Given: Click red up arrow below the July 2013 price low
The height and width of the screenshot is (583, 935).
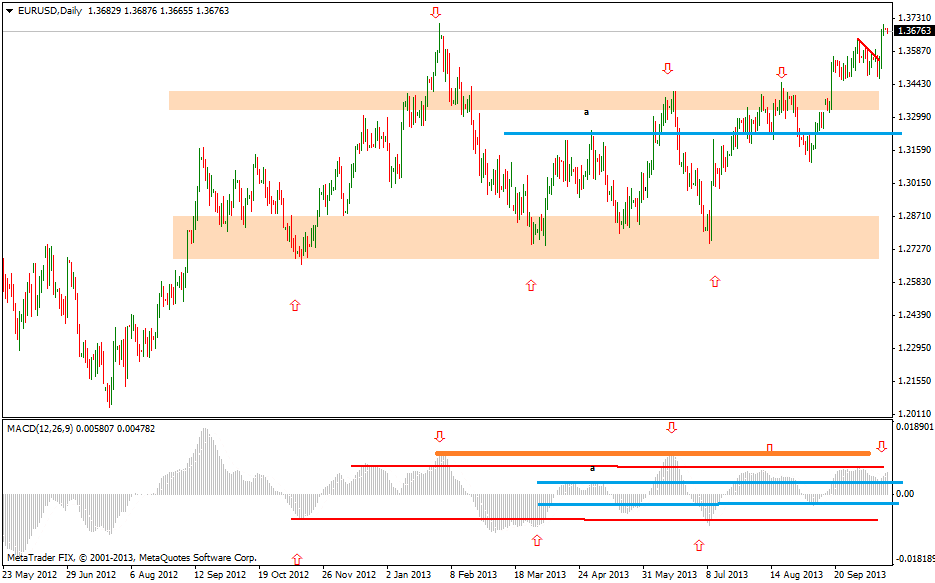Looking at the screenshot, I should click(714, 282).
